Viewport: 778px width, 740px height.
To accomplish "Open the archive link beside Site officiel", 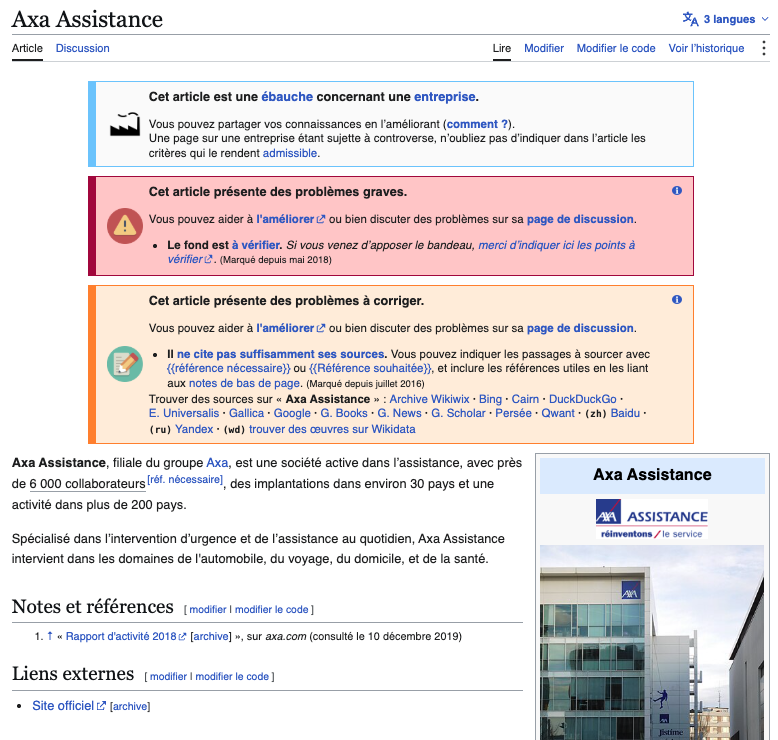I will [x=130, y=706].
